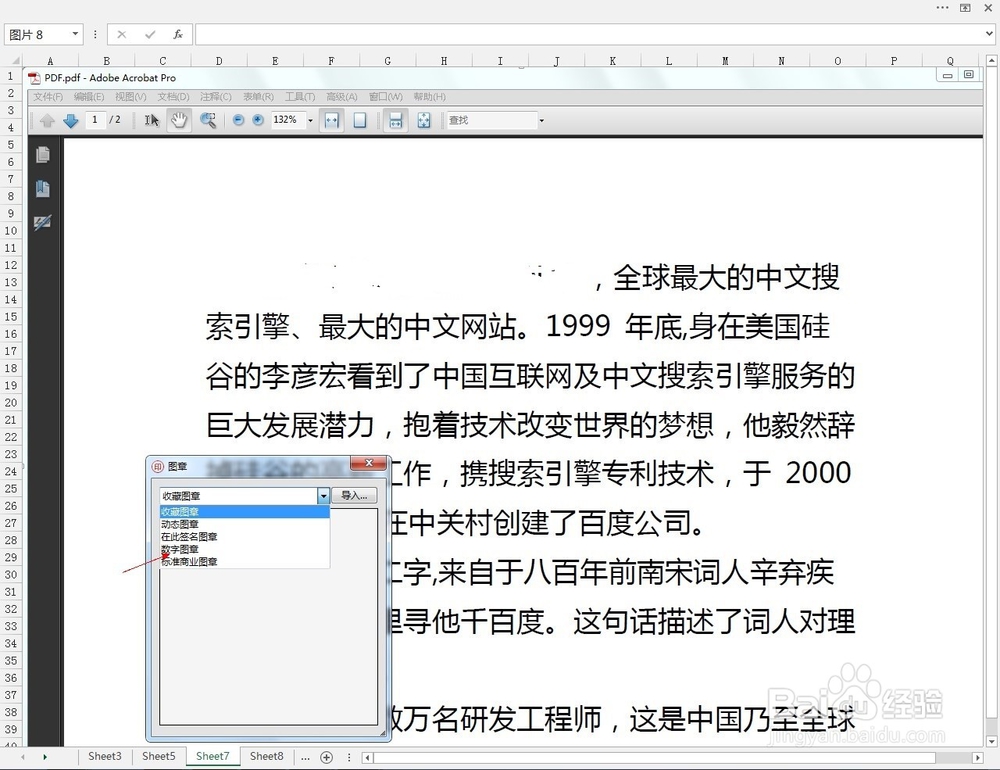This screenshot has height=770, width=1000.
Task: Open the 表单(R) menu
Action: (x=258, y=96)
